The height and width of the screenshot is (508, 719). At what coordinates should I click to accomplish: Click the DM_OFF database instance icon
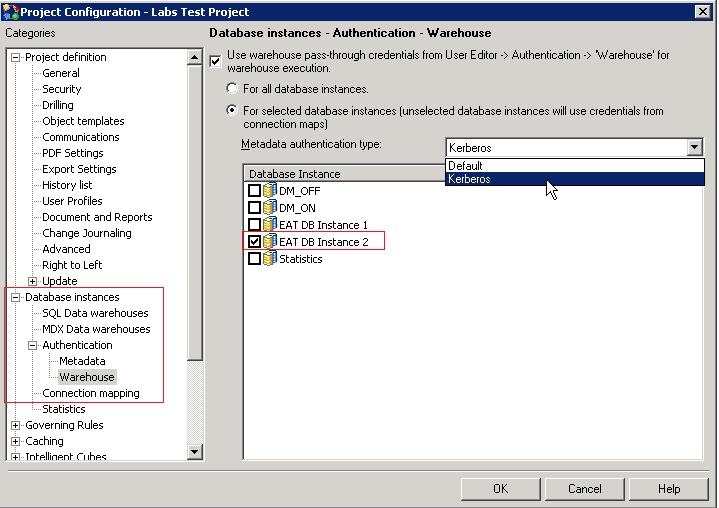(270, 190)
